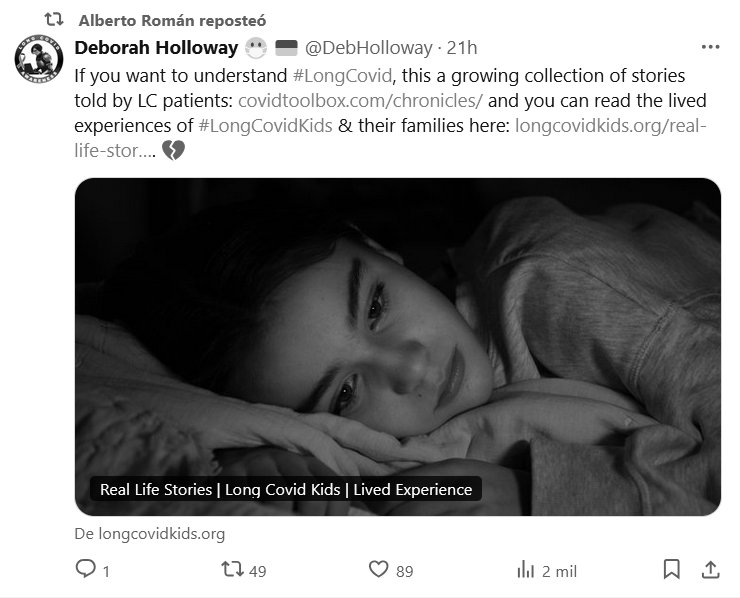Open the longcovidkids.org real-life stories link
The image size is (740, 598).
point(610,126)
